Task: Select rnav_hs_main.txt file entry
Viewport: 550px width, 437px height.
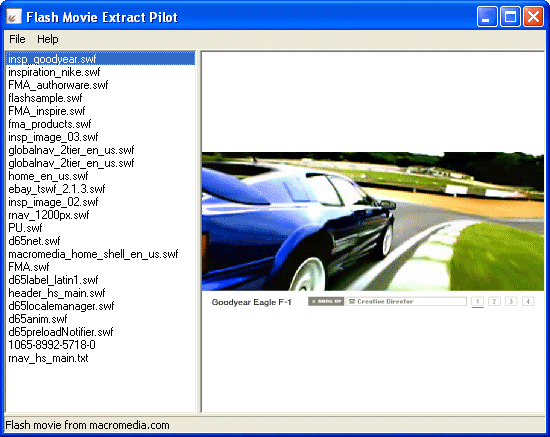Action: 48,358
